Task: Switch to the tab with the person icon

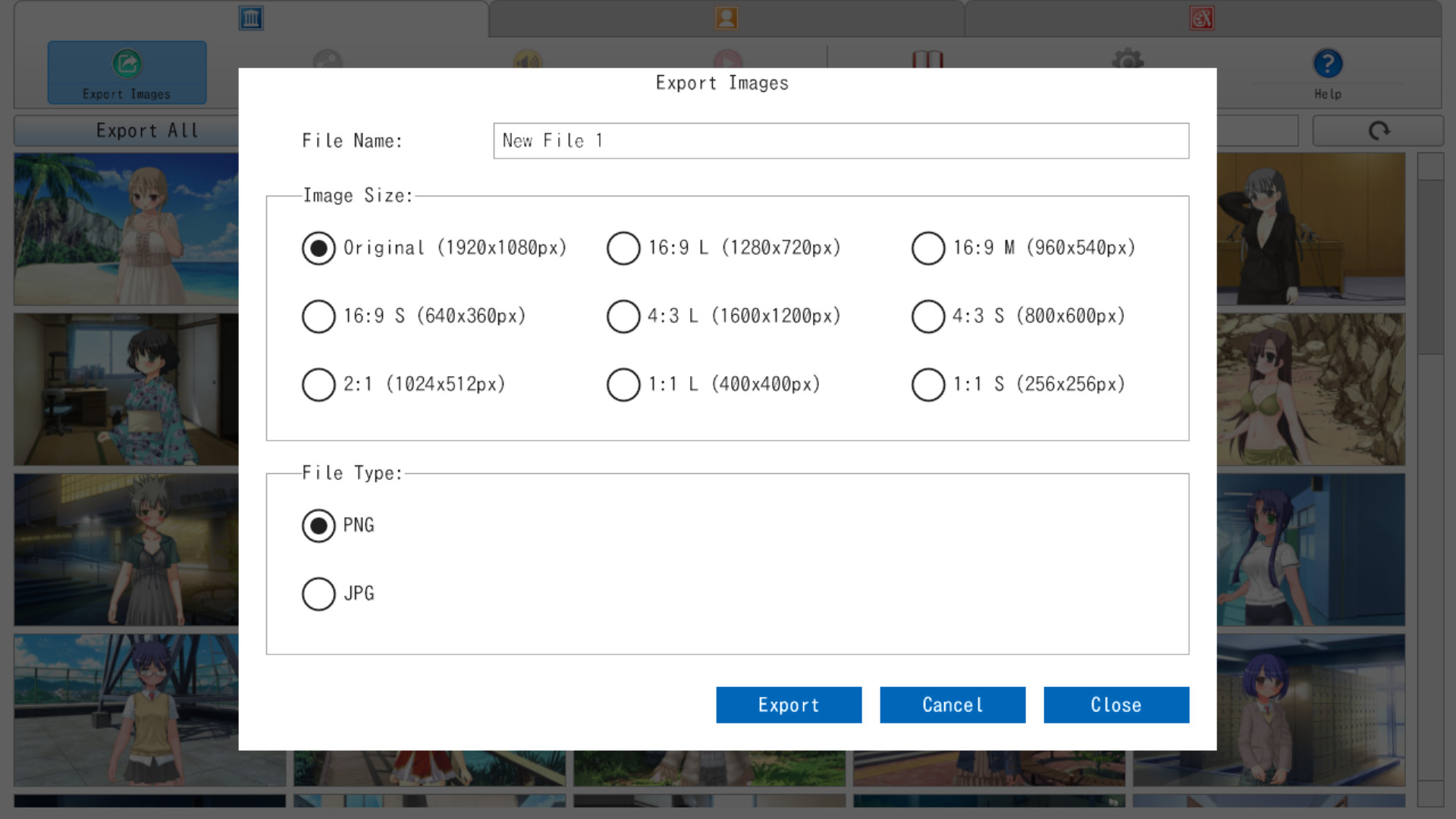Action: (727, 19)
